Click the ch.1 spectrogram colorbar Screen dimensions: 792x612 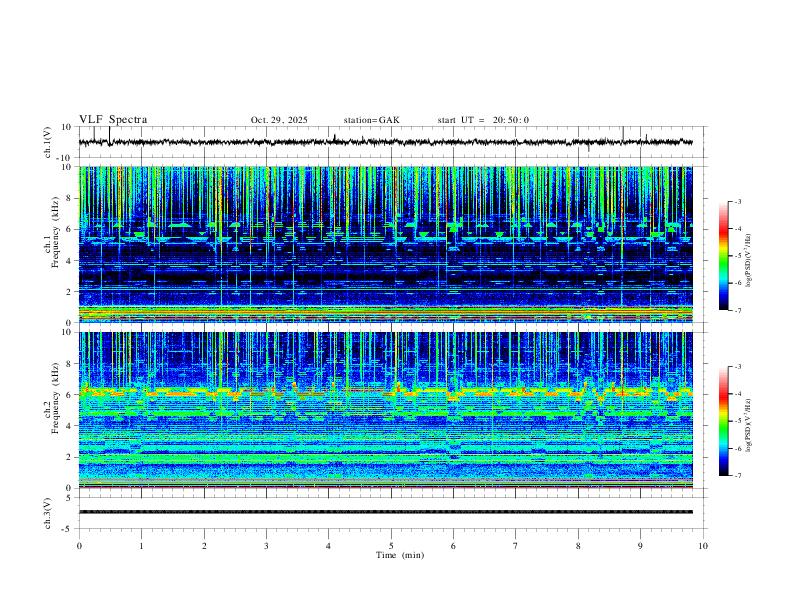pyautogui.click(x=723, y=256)
